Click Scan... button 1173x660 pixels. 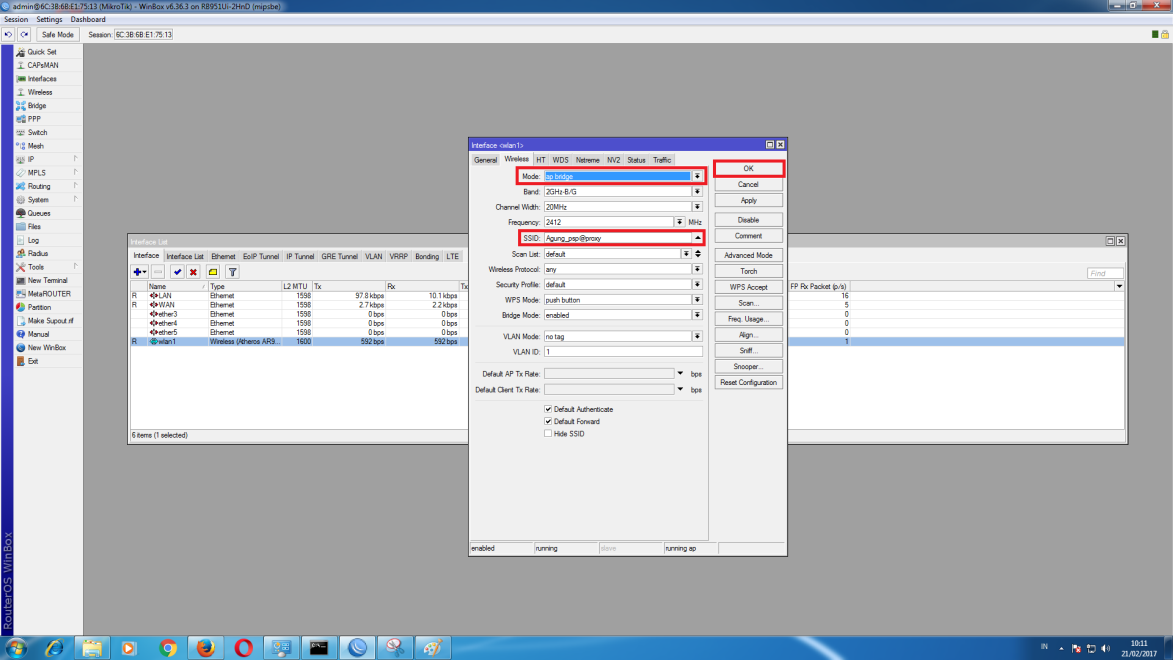tap(748, 303)
